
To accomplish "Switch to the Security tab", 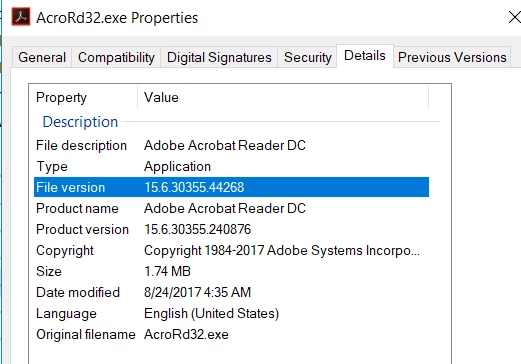I will tap(307, 57).
